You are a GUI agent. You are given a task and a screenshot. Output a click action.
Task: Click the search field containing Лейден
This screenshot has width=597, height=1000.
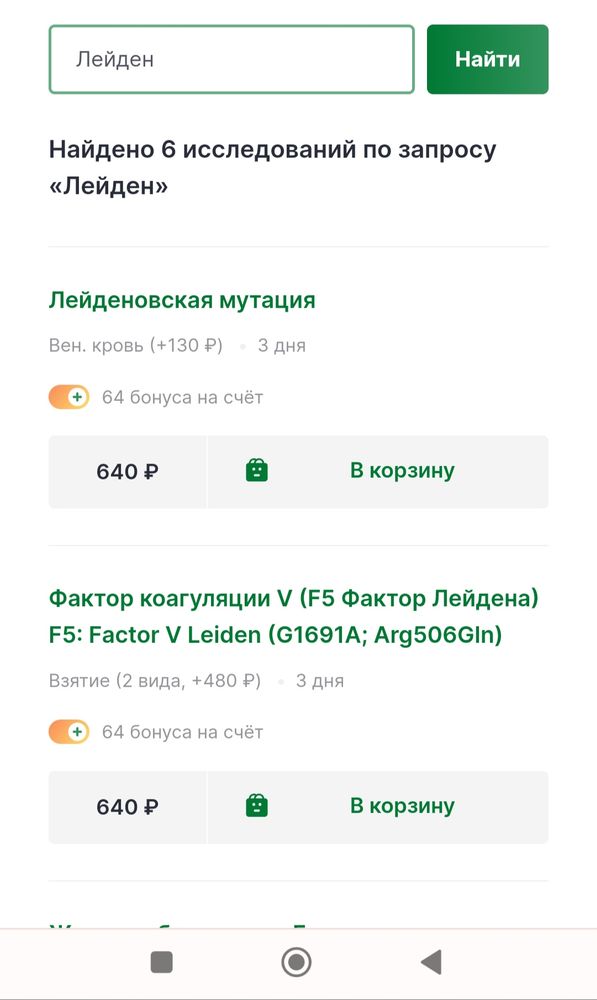tap(231, 59)
